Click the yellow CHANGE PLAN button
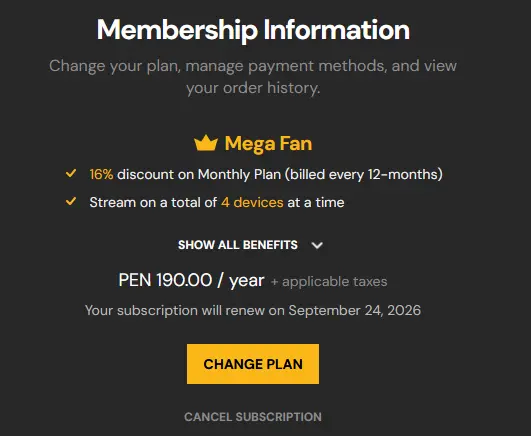Image resolution: width=531 pixels, height=436 pixels. point(253,364)
